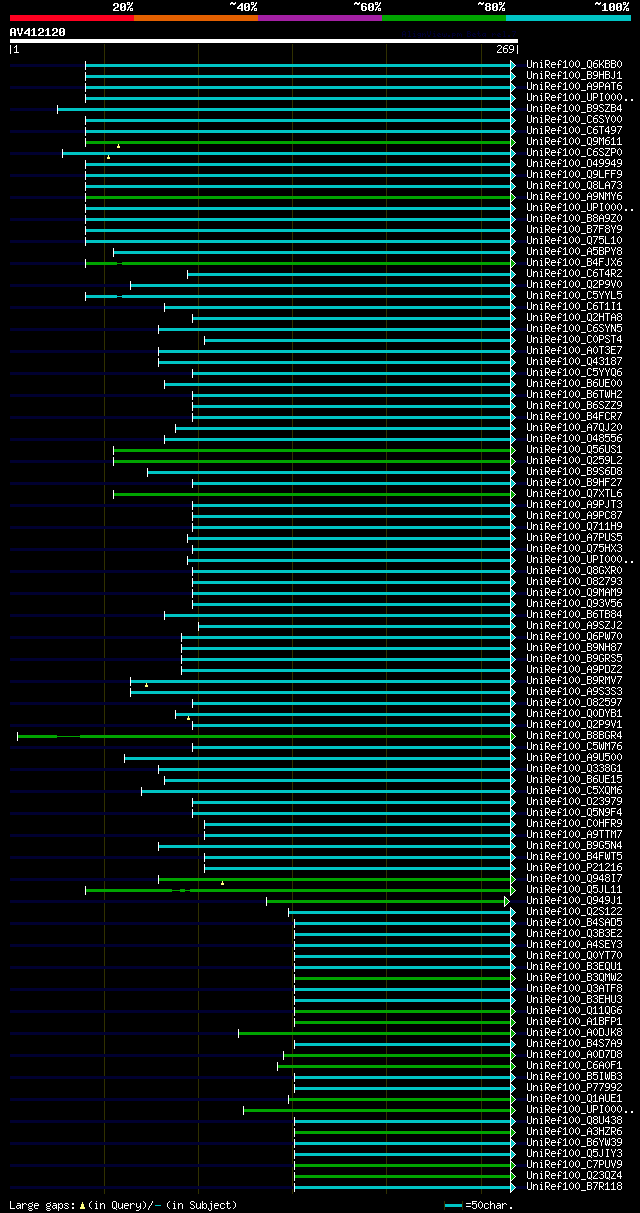Click the UniRef100_B9RMV7 label
Screen dimensions: 640x1213
[x=574, y=680]
